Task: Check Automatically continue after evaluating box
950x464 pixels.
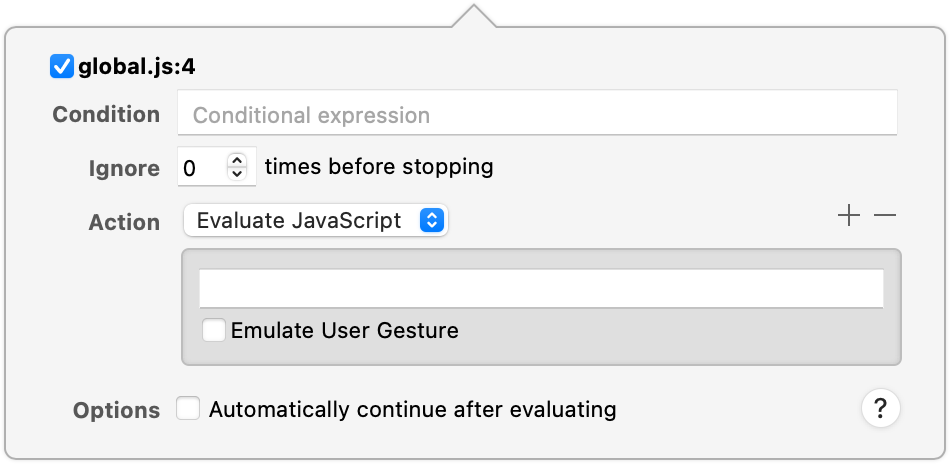Action: pyautogui.click(x=189, y=408)
